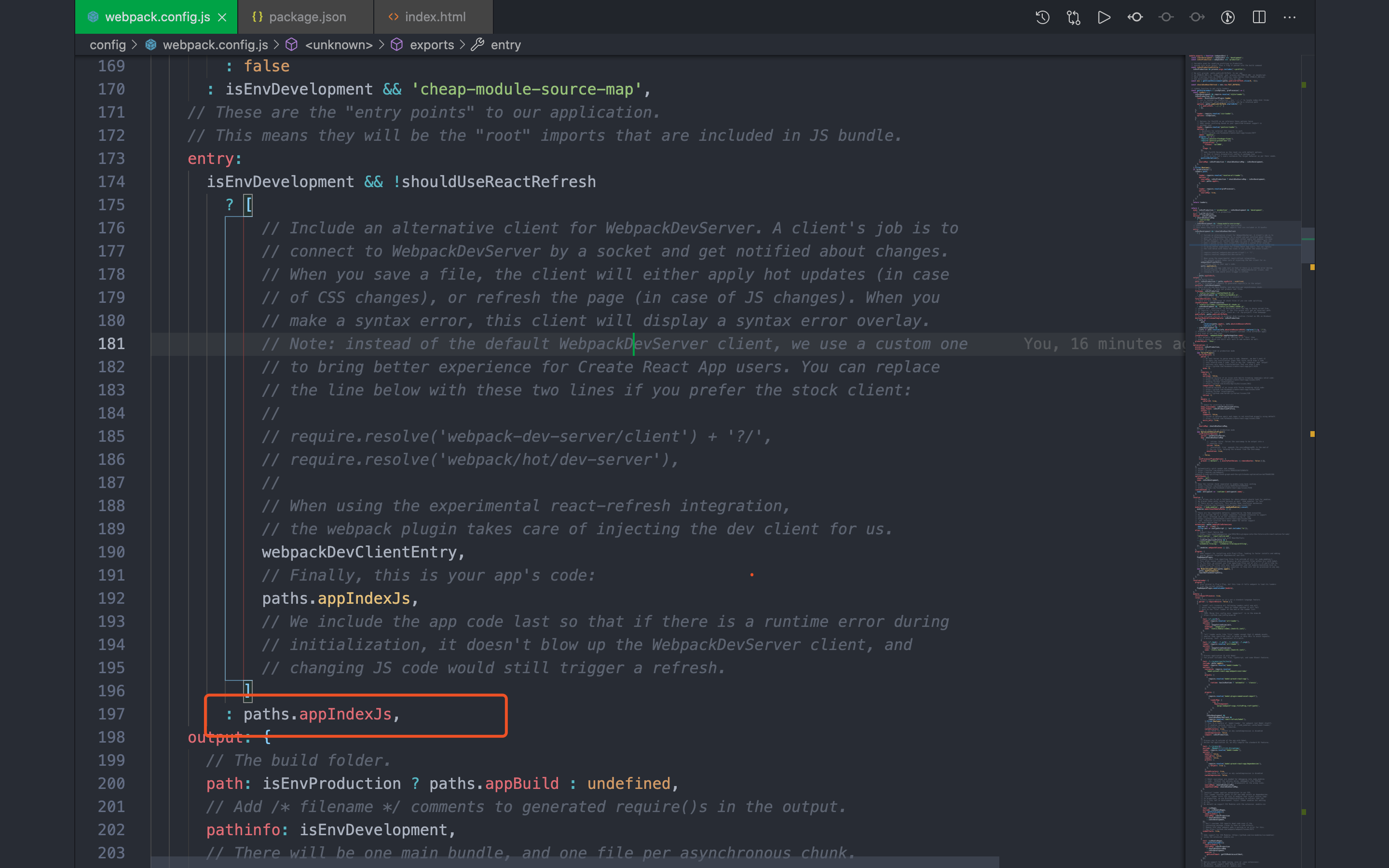Run the file with the play icon
The height and width of the screenshot is (868, 1389).
(1104, 17)
